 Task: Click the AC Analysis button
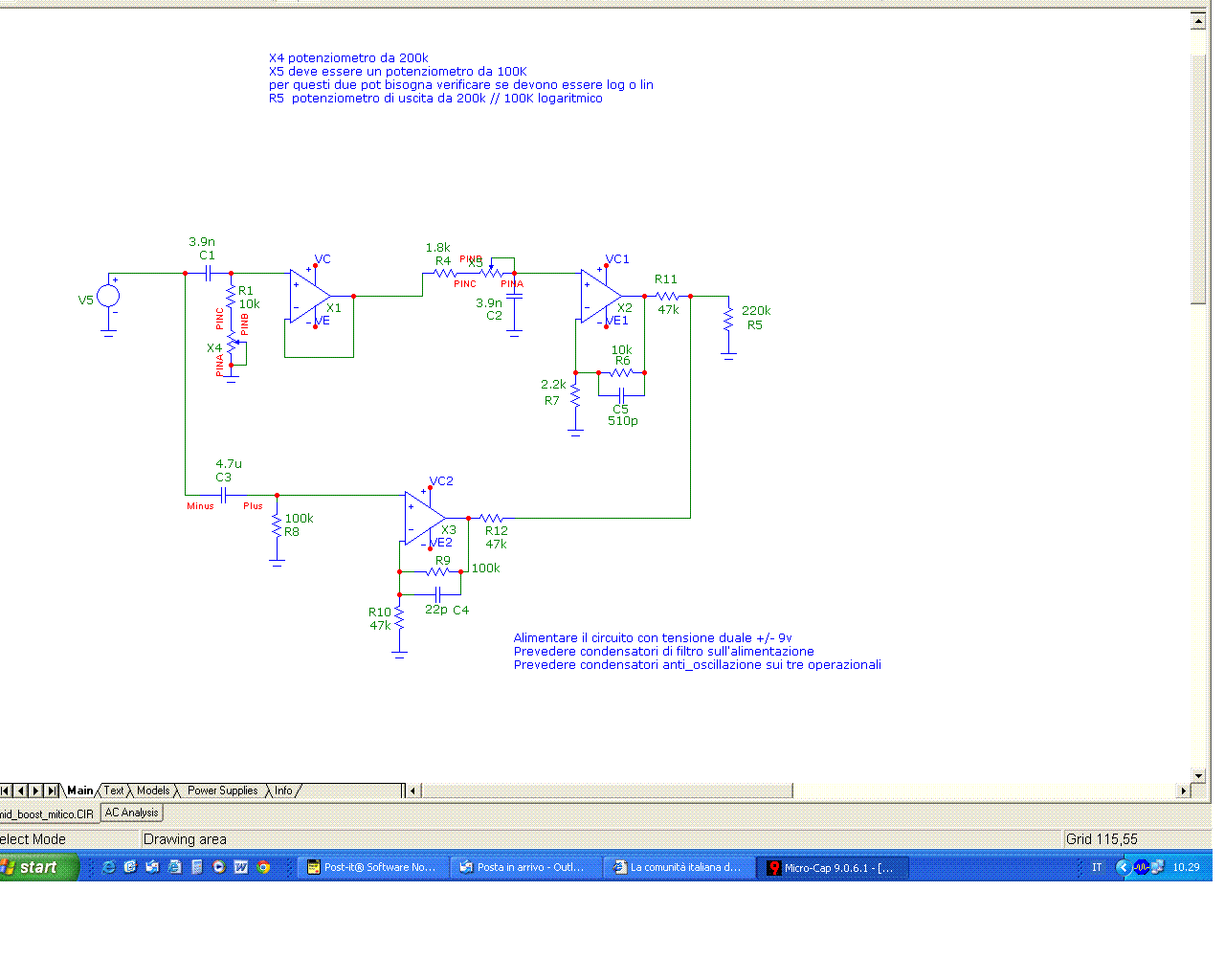pyautogui.click(x=132, y=813)
